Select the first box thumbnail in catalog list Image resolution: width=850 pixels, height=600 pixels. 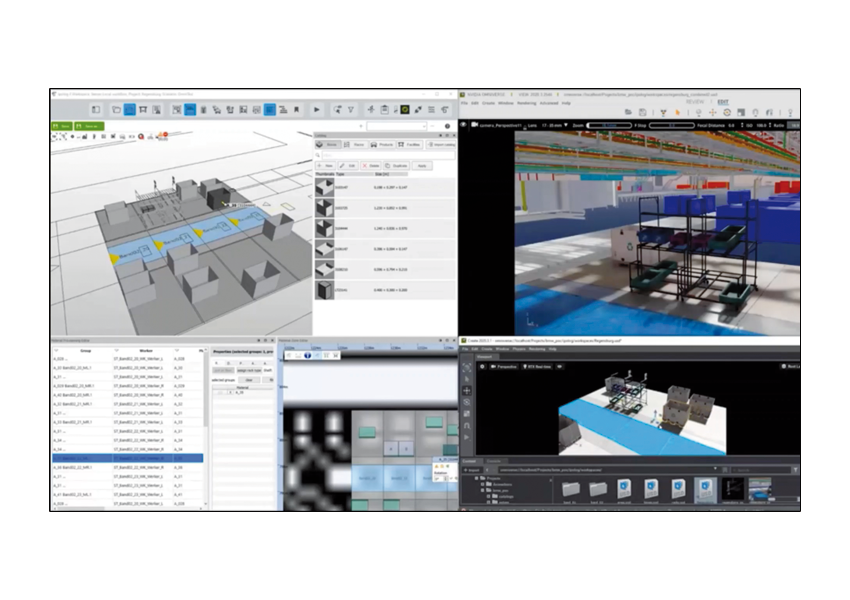[x=325, y=188]
